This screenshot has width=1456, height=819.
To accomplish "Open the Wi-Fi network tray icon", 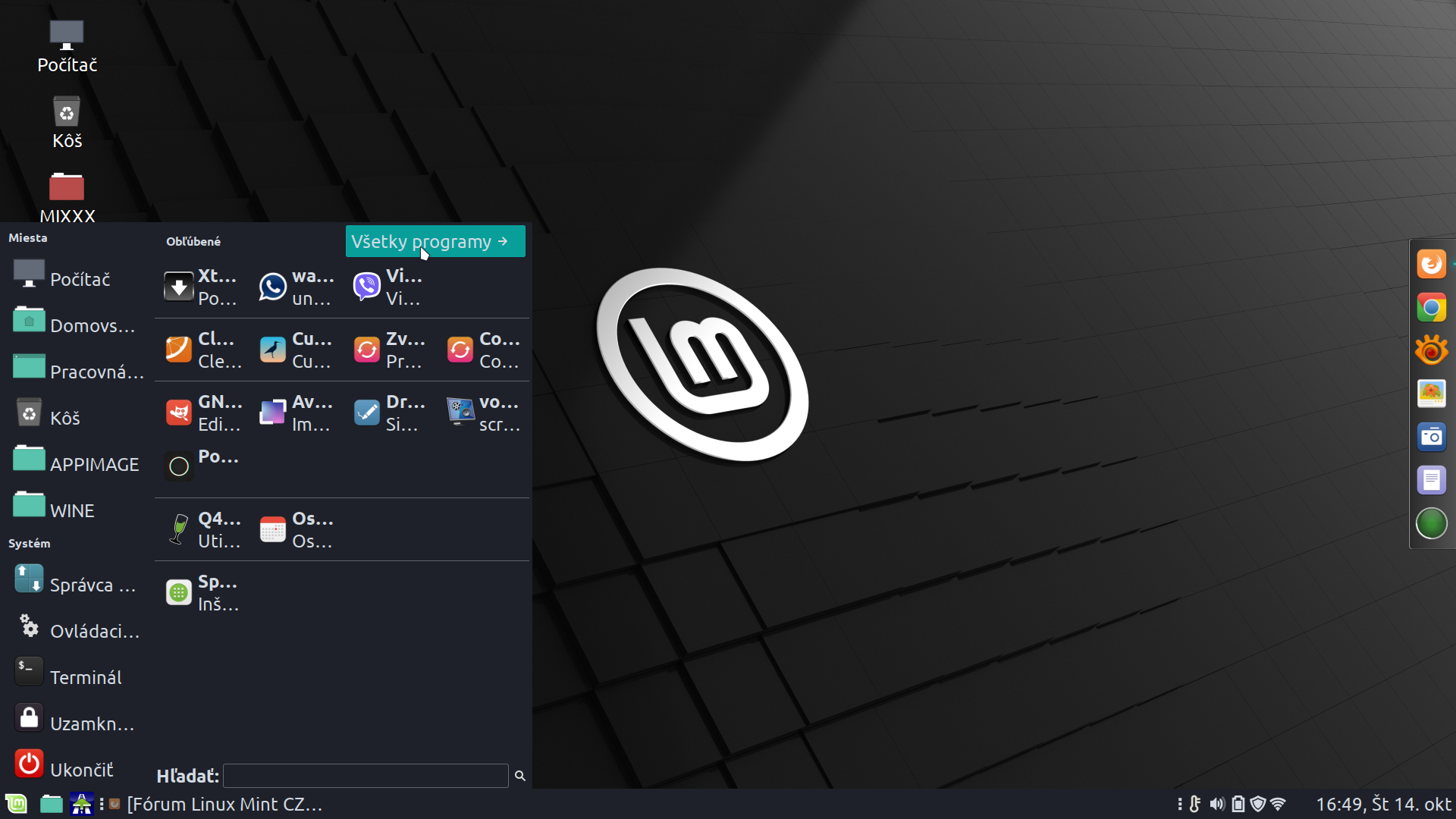I will tap(1278, 804).
